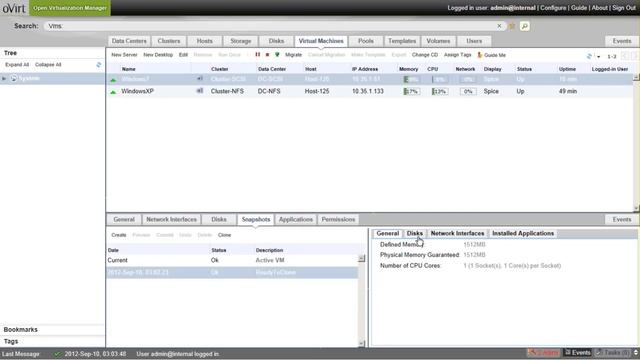Open the General sub-tab of VM details
The width and height of the screenshot is (640, 360).
click(x=124, y=220)
